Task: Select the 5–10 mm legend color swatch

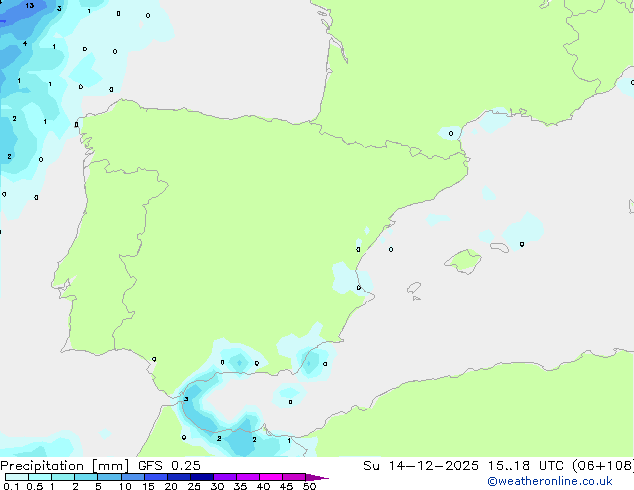Action: [x=109, y=477]
